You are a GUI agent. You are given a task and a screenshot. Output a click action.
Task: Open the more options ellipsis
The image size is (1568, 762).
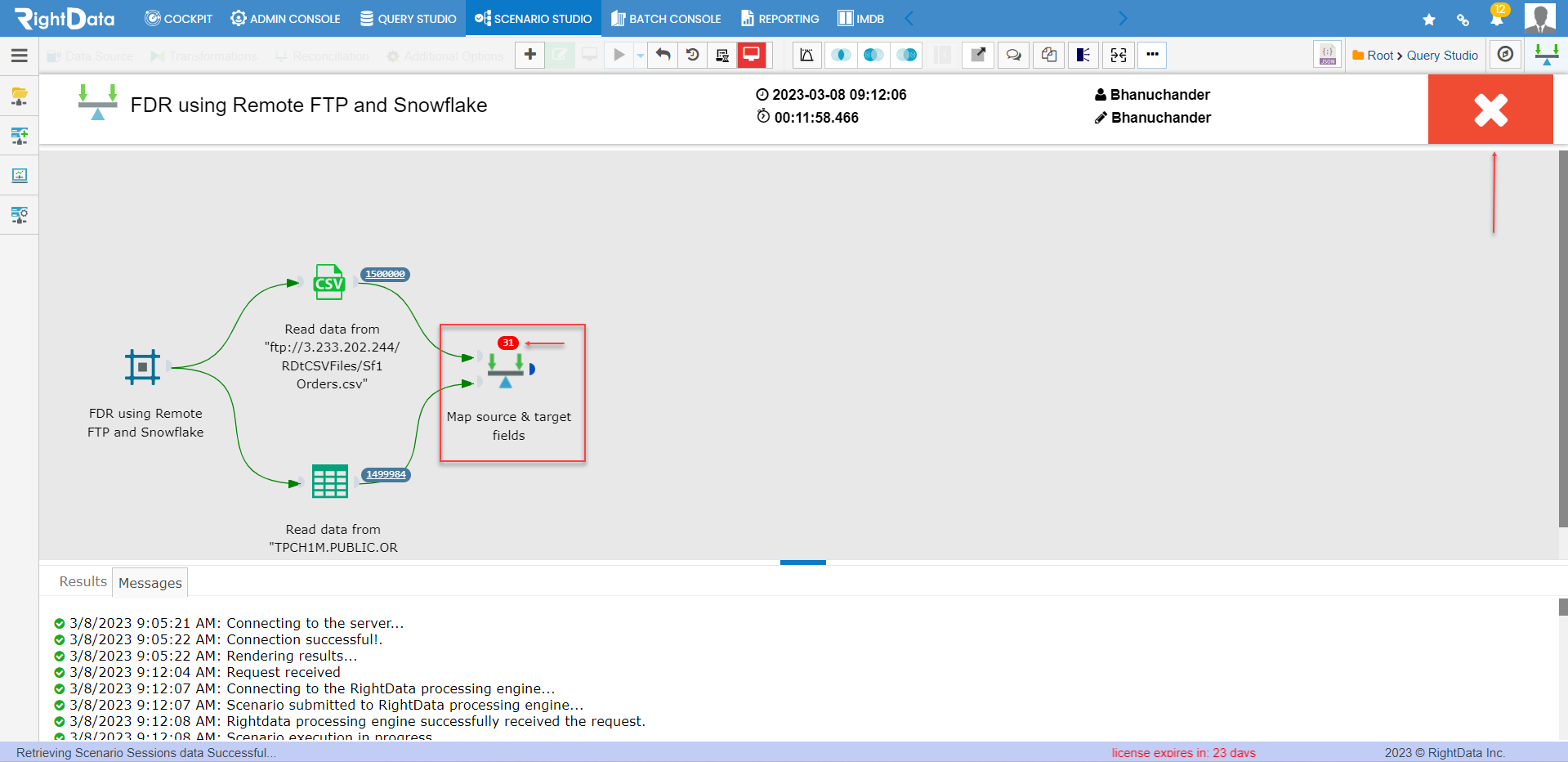[1152, 55]
